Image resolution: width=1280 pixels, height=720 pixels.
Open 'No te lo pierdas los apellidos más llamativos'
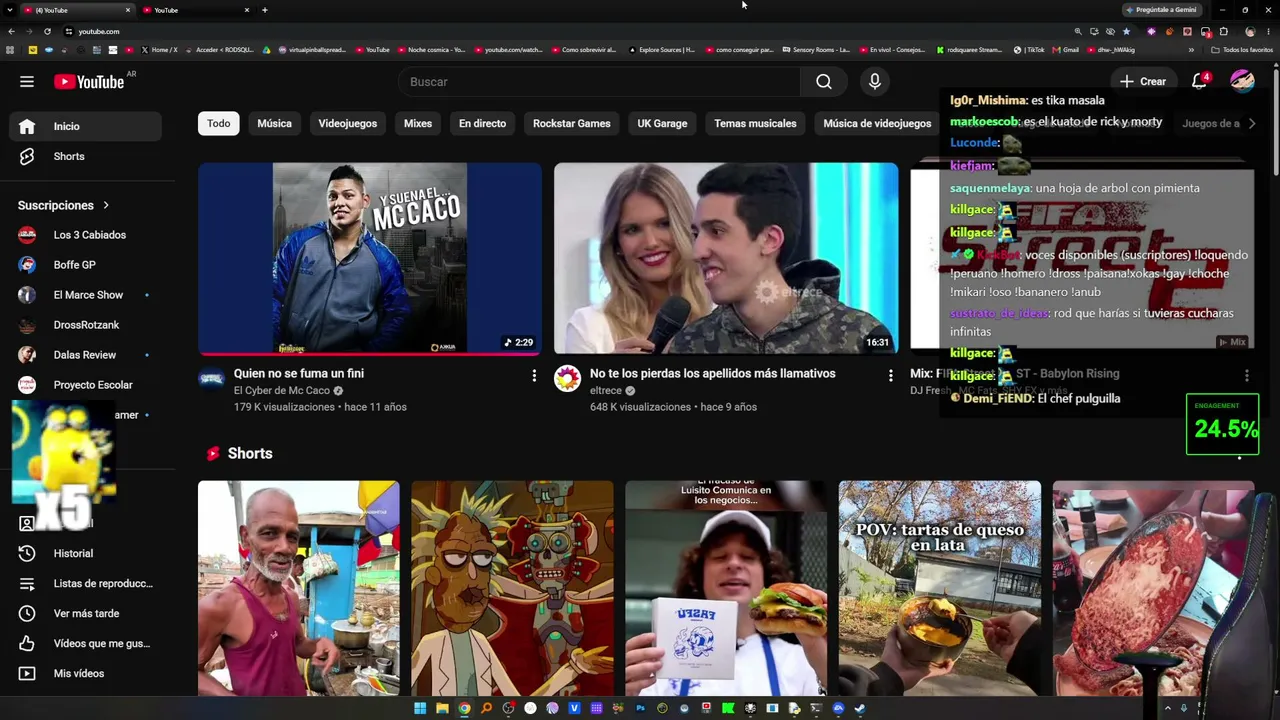[713, 374]
